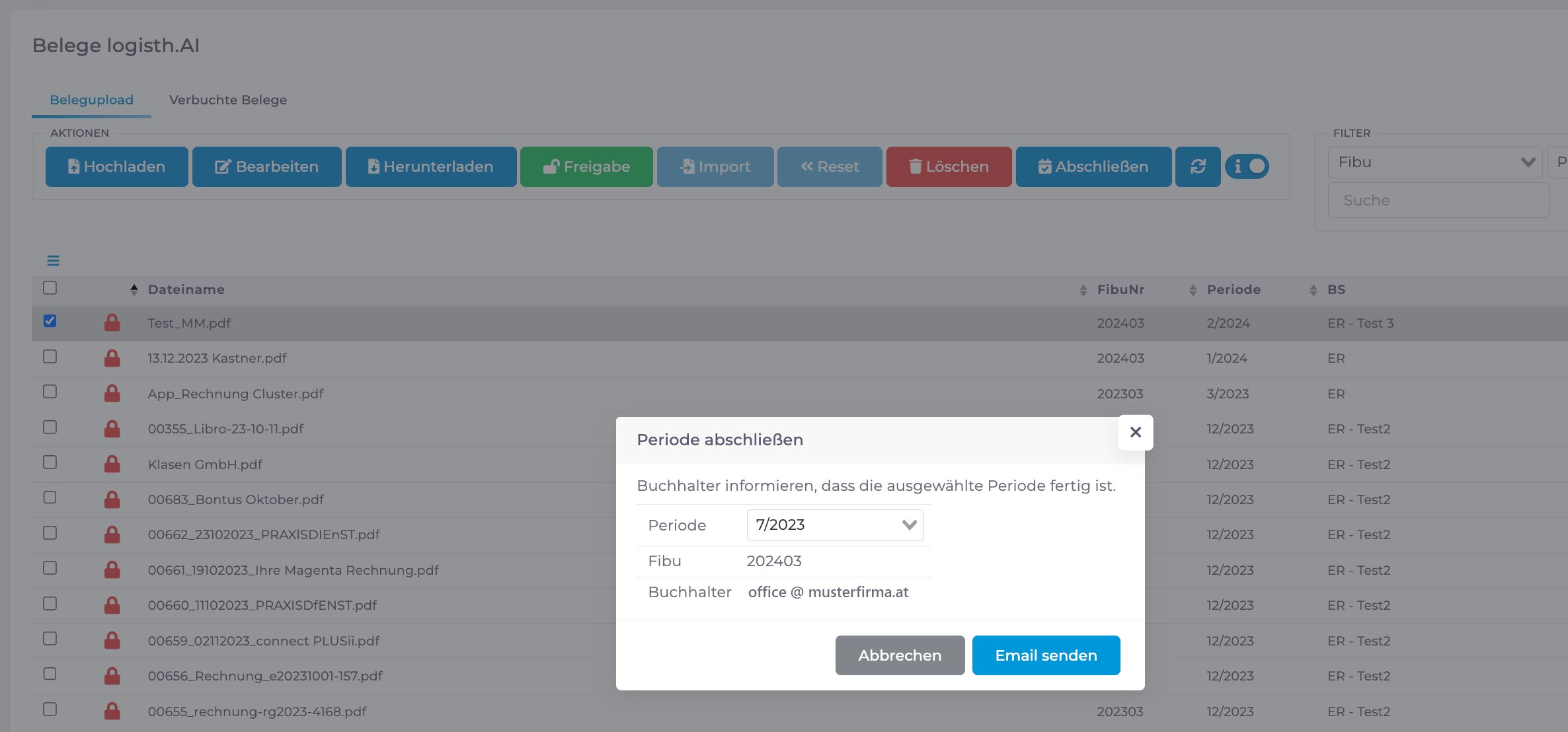Click the Email senden button

click(x=1046, y=655)
